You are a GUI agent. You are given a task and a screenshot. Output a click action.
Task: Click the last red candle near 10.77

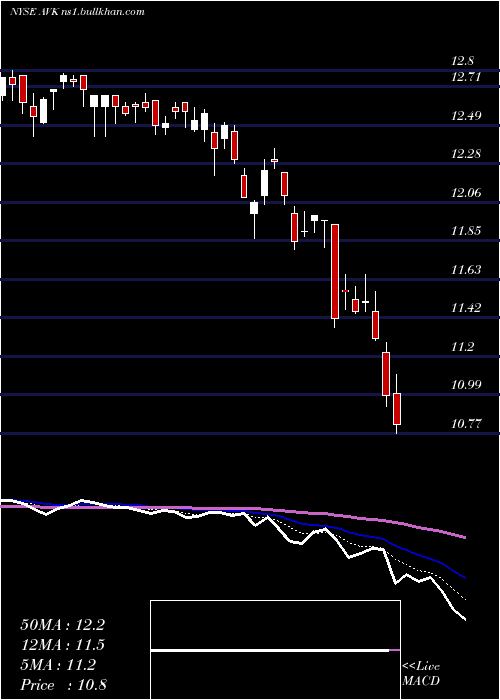[x=397, y=408]
